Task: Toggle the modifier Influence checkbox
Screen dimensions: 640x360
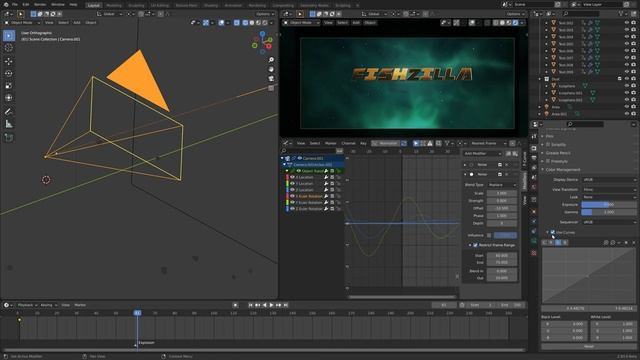Action: (x=489, y=236)
